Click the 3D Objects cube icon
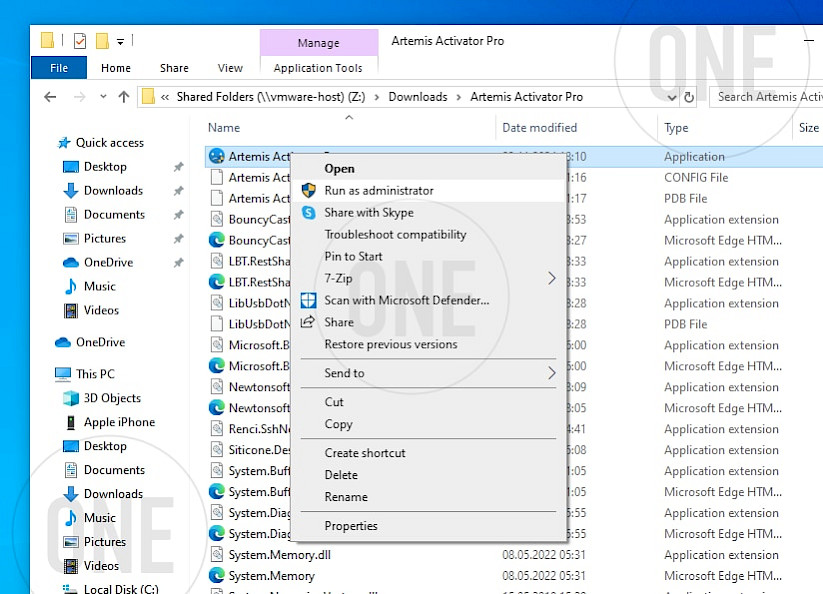 (70, 398)
